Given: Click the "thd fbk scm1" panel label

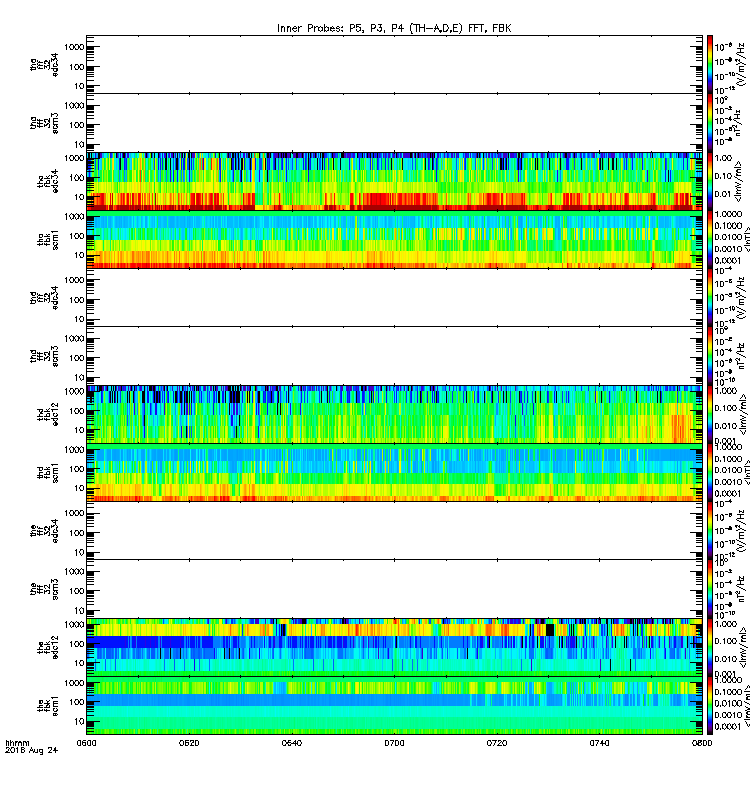Looking at the screenshot, I should (x=48, y=472).
